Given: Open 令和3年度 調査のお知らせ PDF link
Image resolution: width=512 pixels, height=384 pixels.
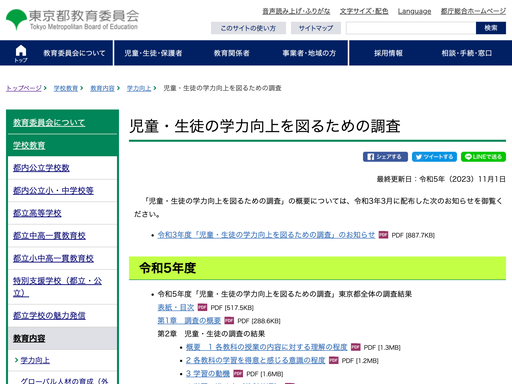Looking at the screenshot, I should click(266, 235).
